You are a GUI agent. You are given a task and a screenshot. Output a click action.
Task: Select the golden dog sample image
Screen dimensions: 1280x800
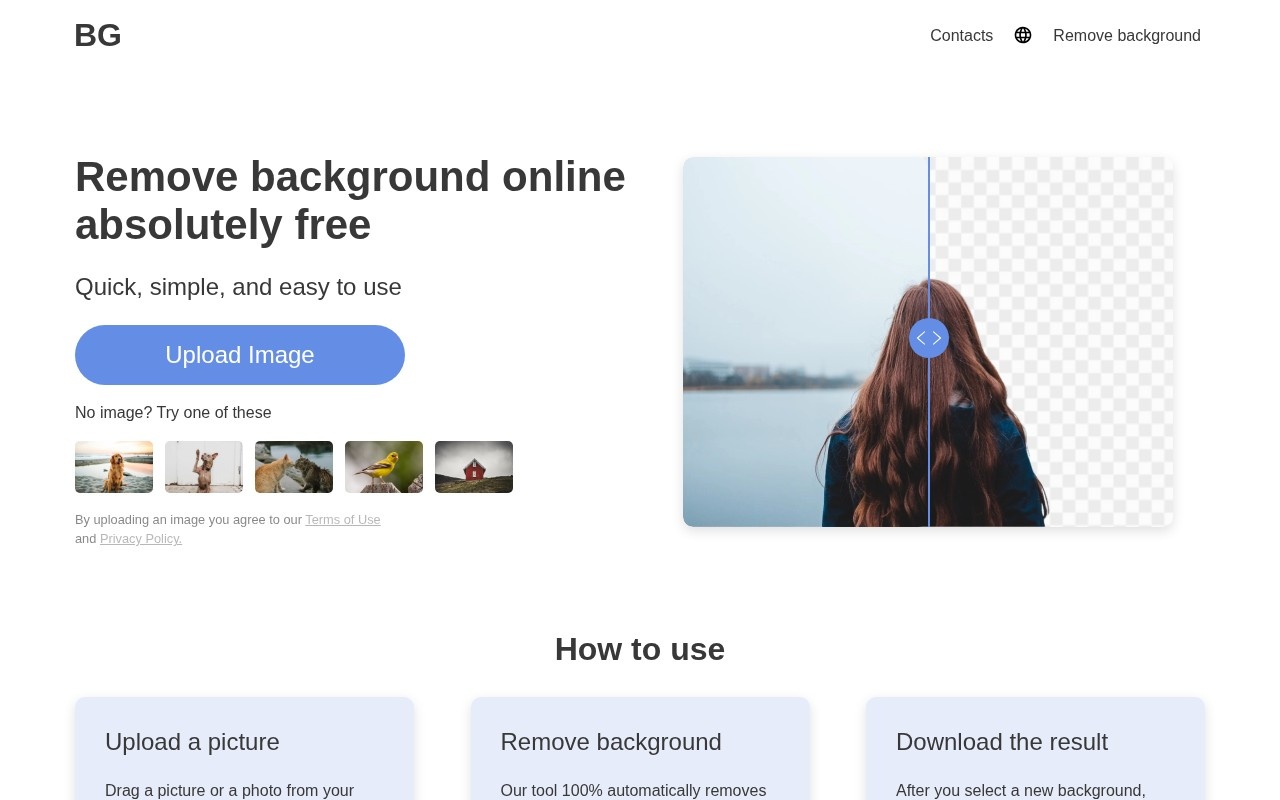click(x=114, y=467)
